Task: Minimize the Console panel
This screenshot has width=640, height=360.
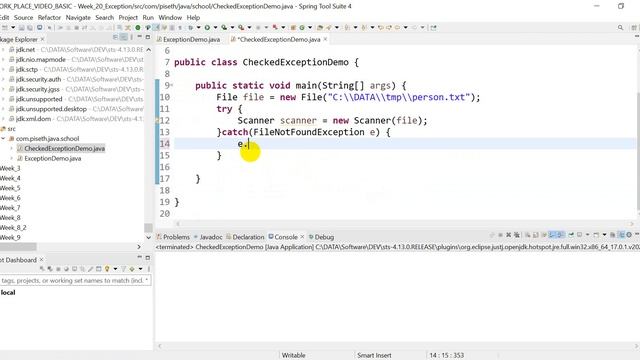Action: click(637, 234)
